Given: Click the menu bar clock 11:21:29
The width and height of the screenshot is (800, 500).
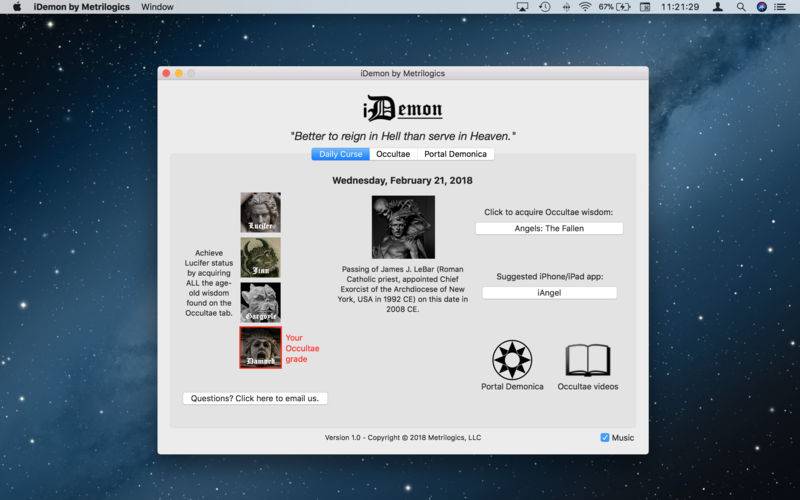Looking at the screenshot, I should pos(680,7).
